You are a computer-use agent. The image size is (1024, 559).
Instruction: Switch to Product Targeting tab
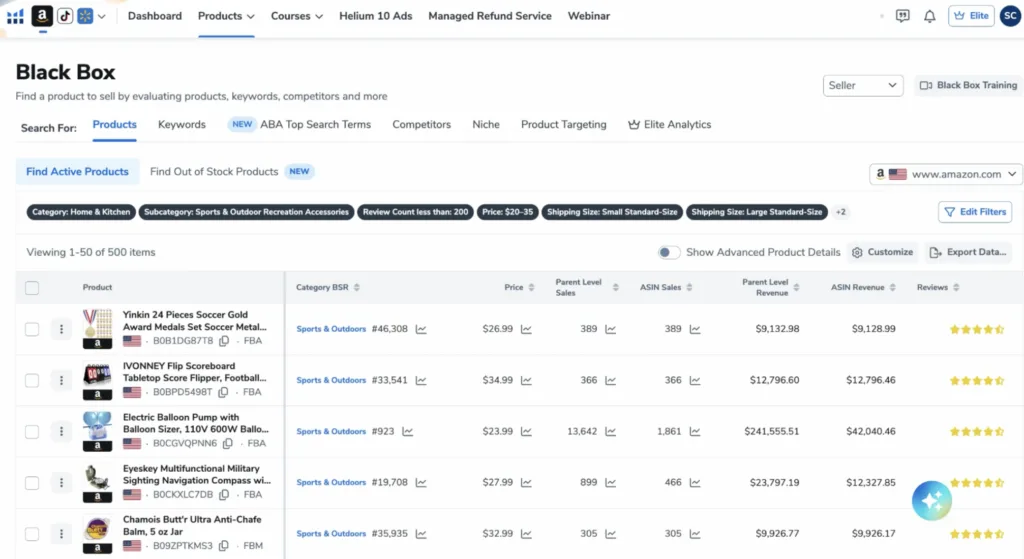pos(564,124)
